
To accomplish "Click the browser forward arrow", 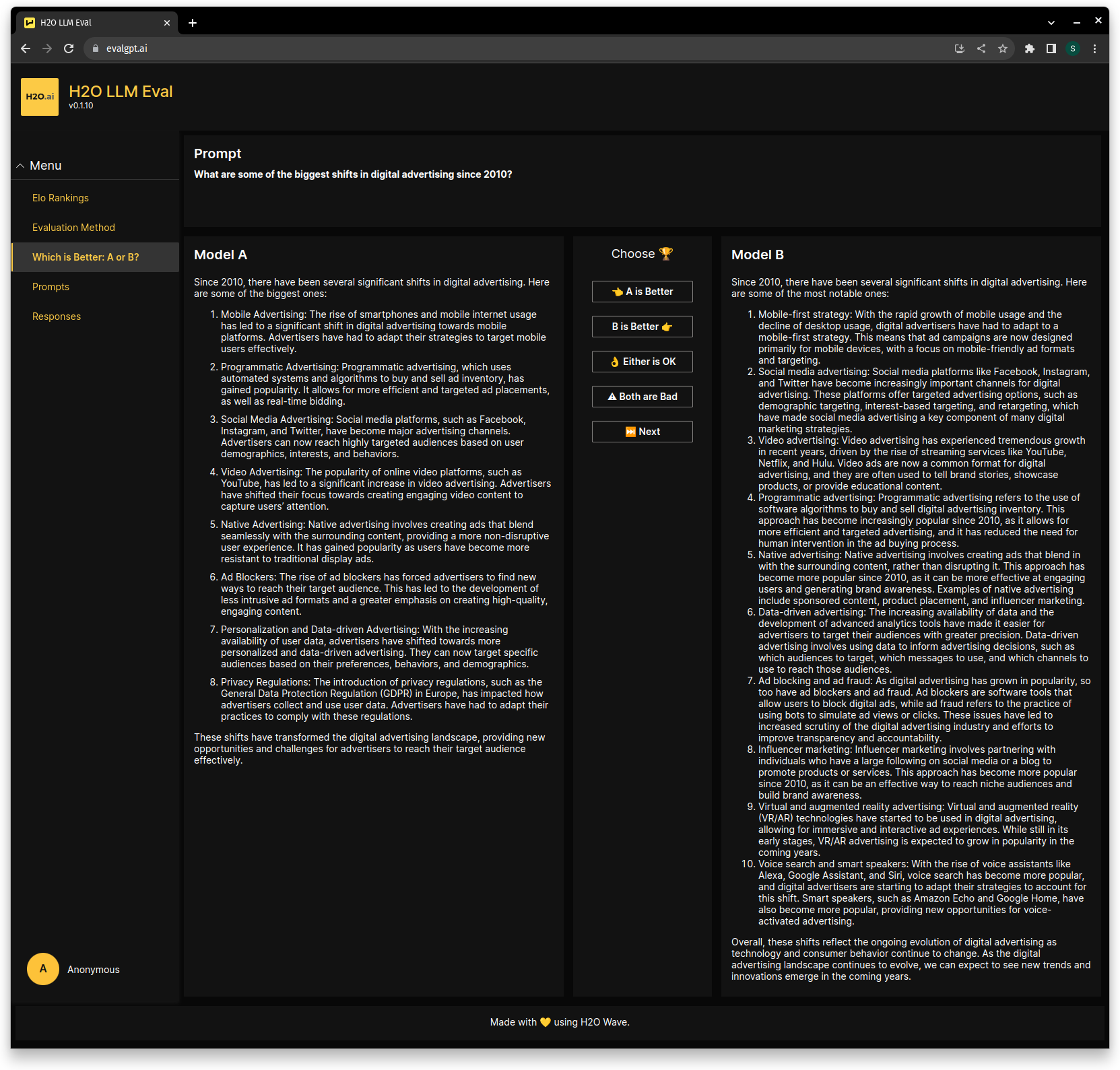I will coord(47,48).
